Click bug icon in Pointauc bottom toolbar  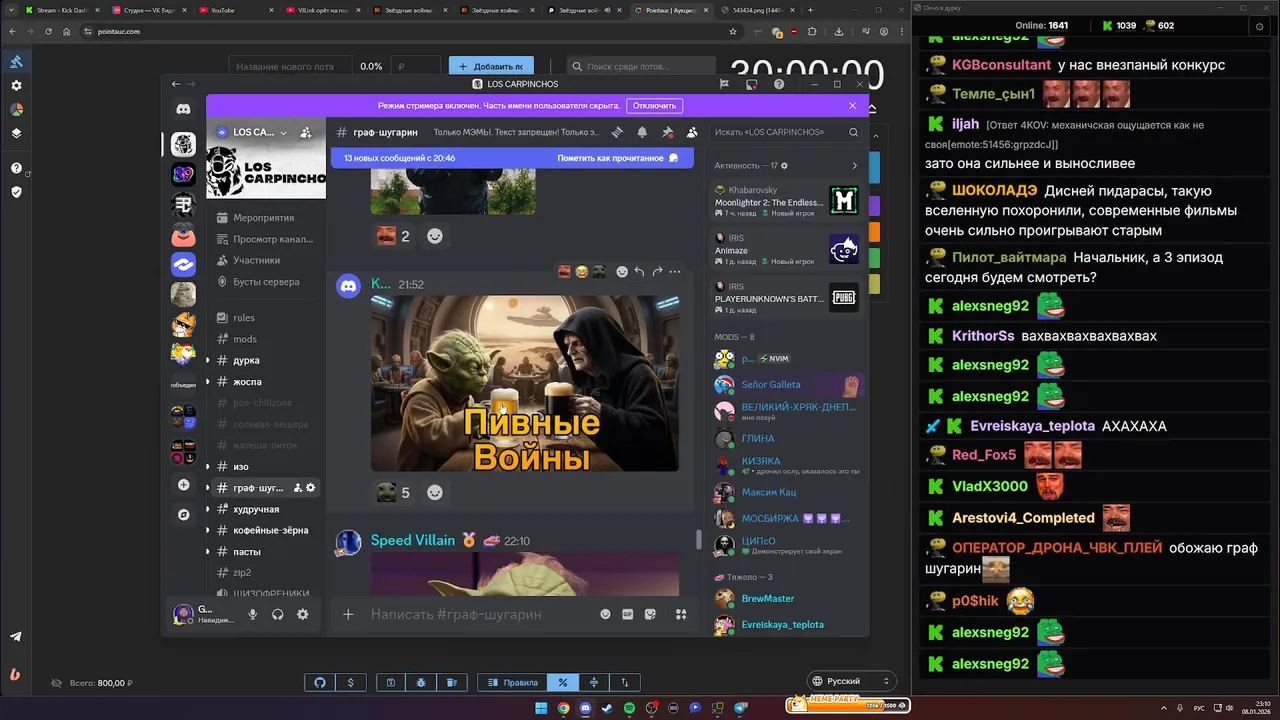pyautogui.click(x=421, y=682)
